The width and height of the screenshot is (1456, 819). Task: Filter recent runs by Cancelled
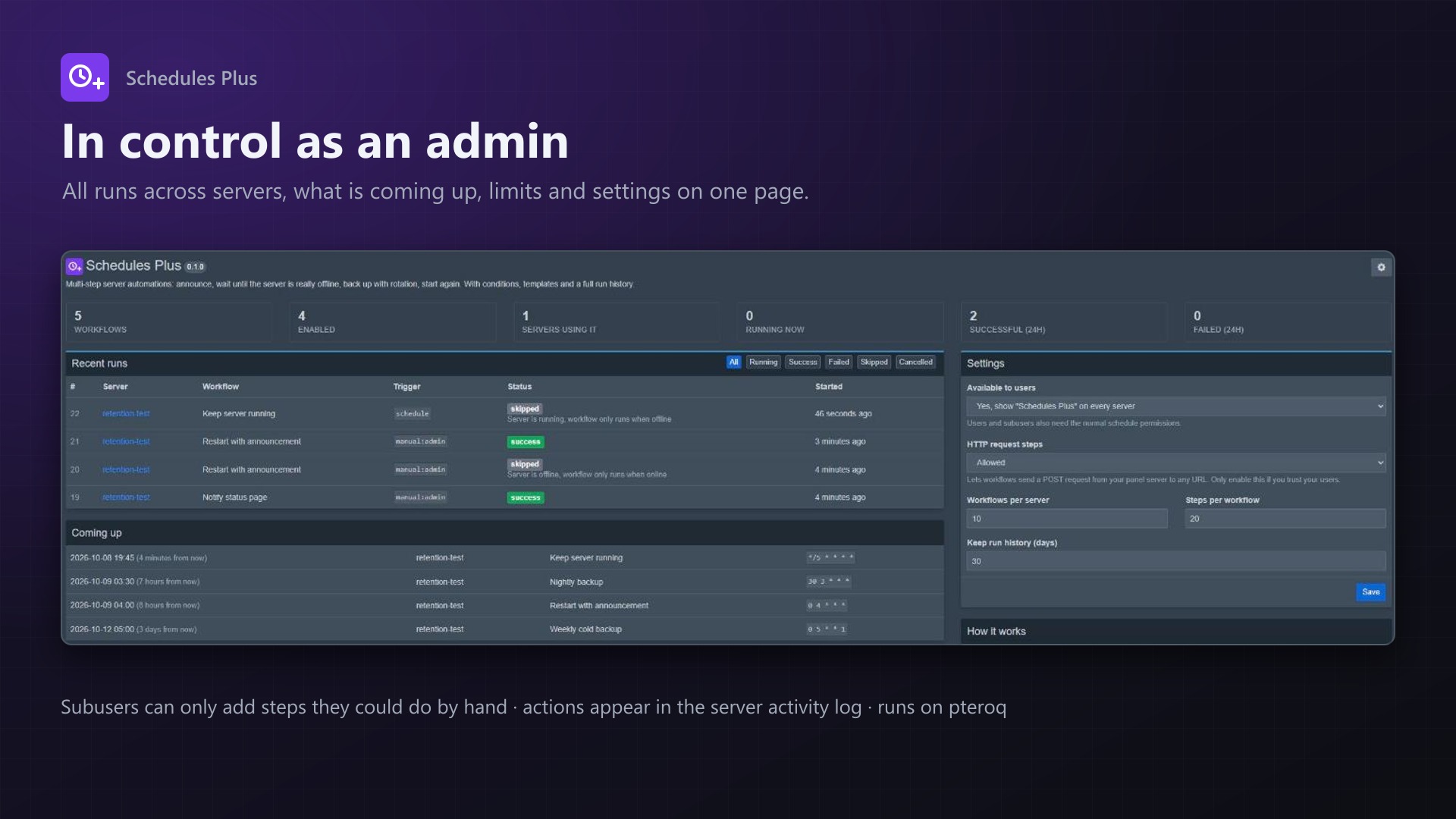(915, 362)
